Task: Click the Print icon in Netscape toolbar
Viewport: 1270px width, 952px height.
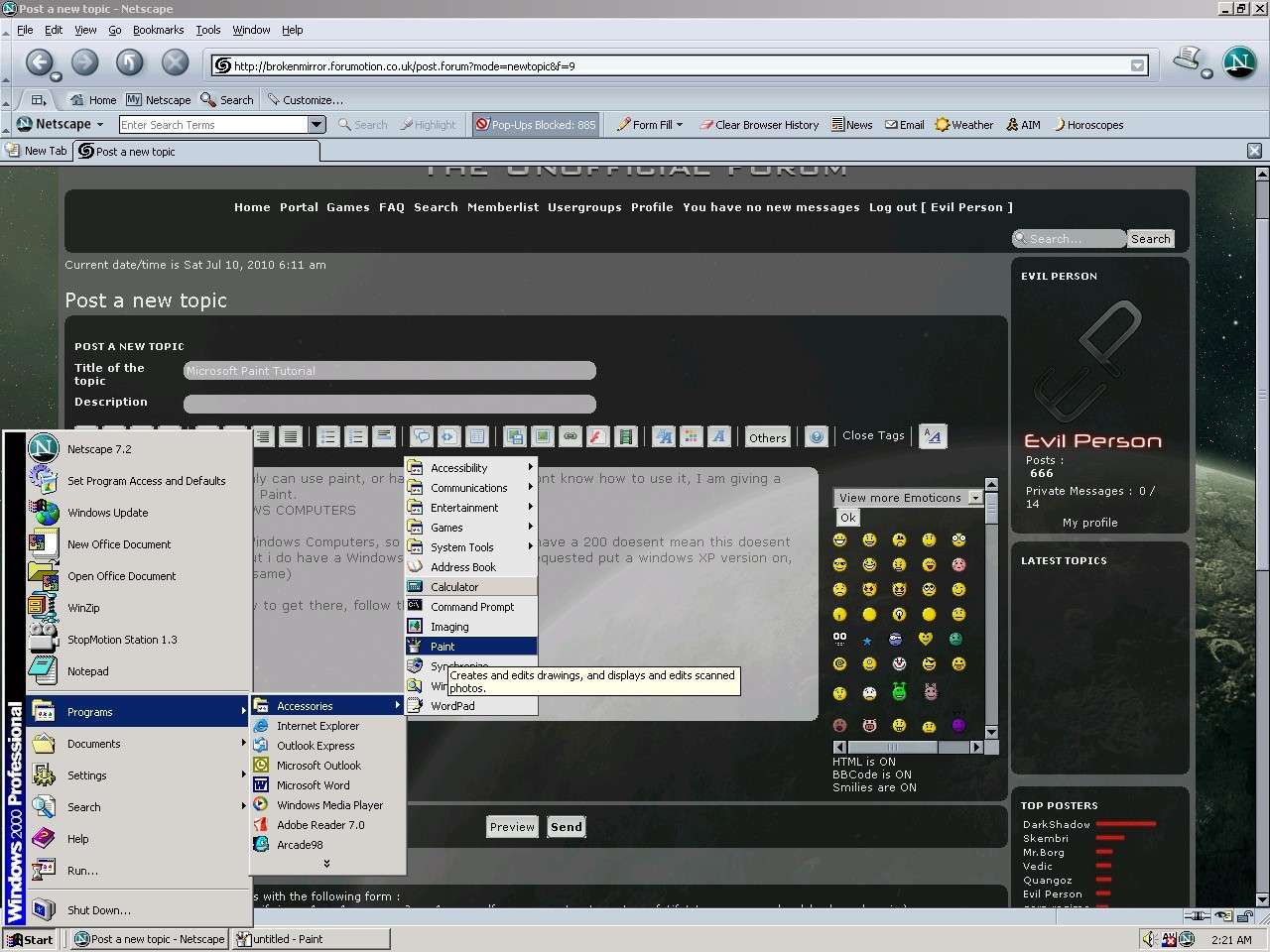Action: [x=1186, y=59]
